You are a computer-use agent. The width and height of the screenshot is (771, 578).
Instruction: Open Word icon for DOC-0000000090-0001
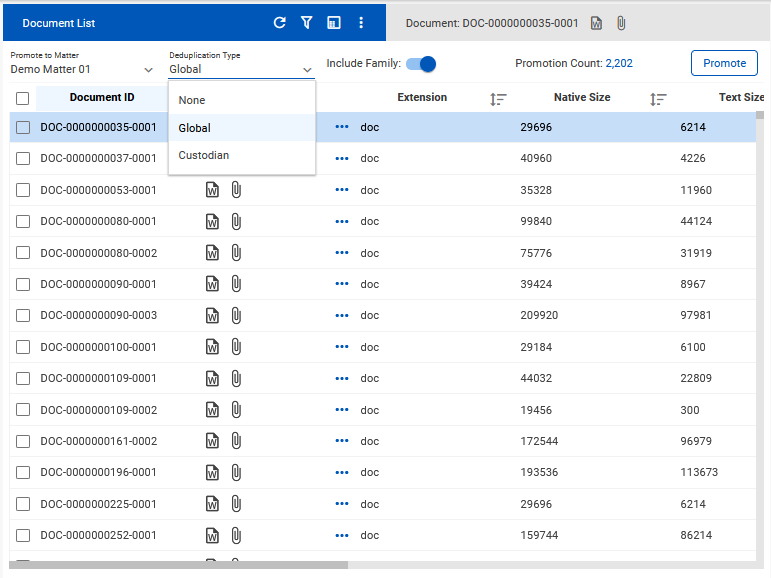(212, 284)
